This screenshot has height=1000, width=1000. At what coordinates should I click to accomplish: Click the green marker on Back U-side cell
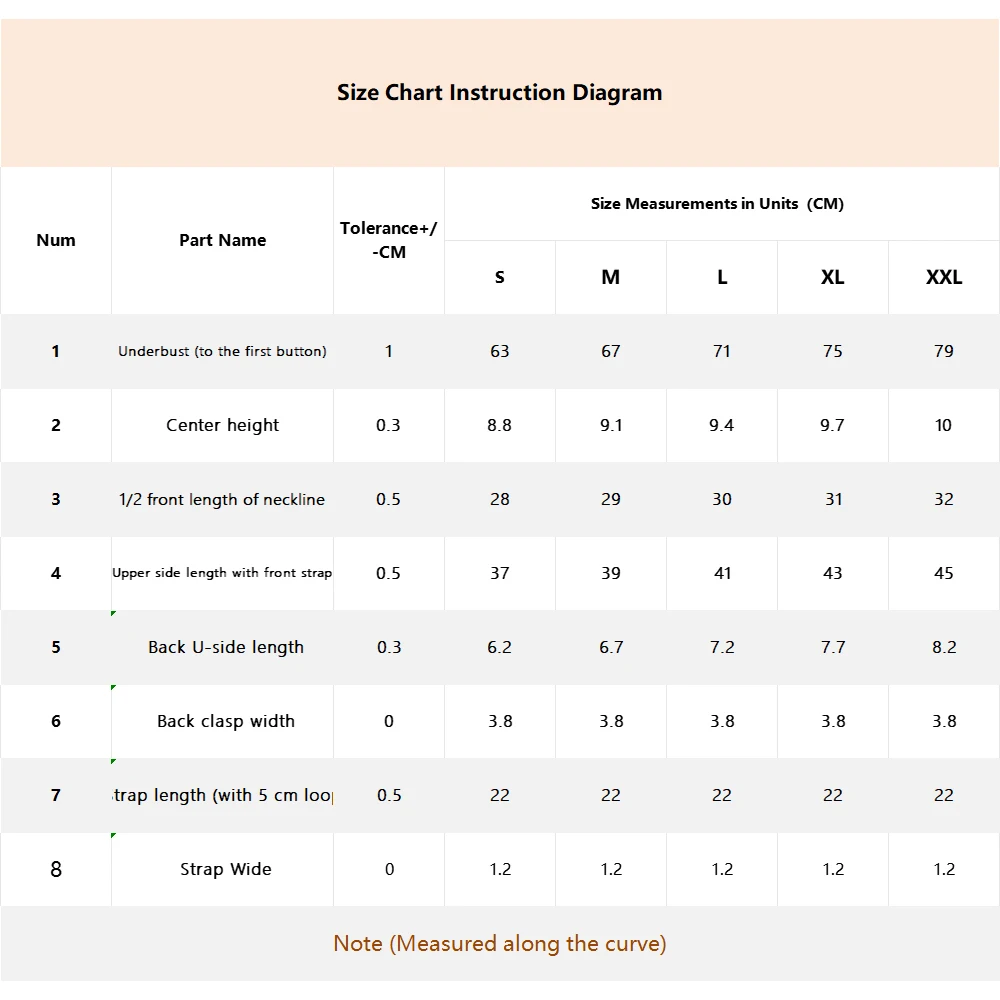click(114, 614)
